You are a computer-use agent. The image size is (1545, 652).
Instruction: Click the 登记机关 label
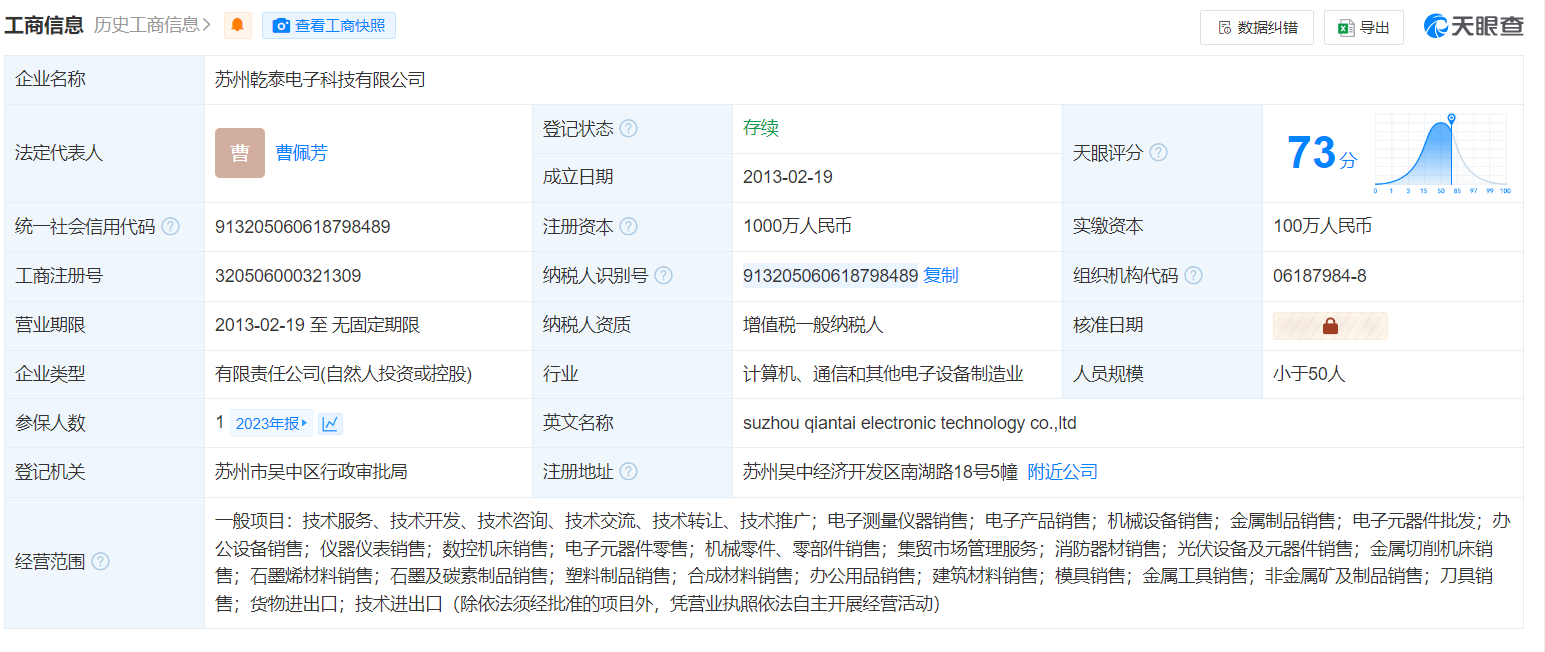[50, 471]
